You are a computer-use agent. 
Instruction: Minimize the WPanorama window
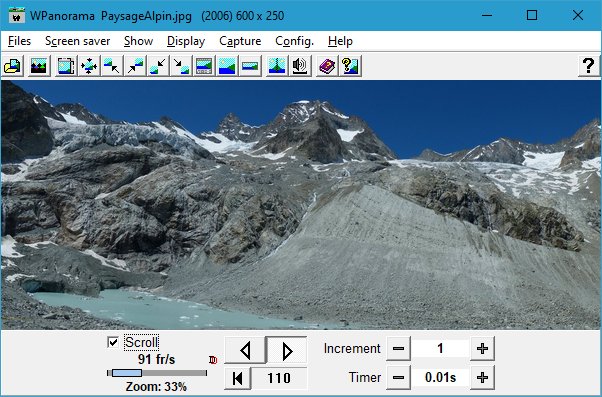coord(487,15)
